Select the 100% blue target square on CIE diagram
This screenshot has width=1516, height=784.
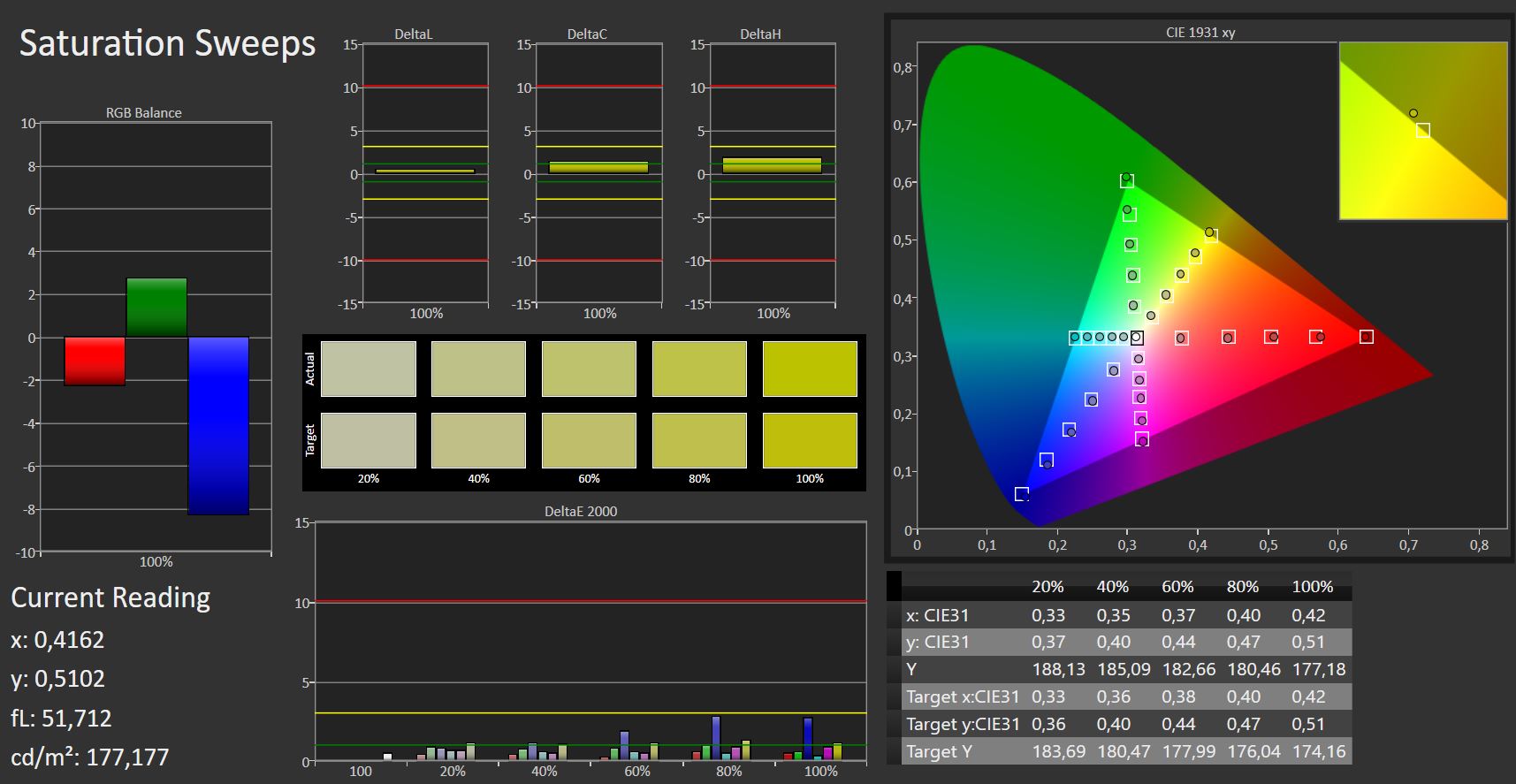[1022, 494]
